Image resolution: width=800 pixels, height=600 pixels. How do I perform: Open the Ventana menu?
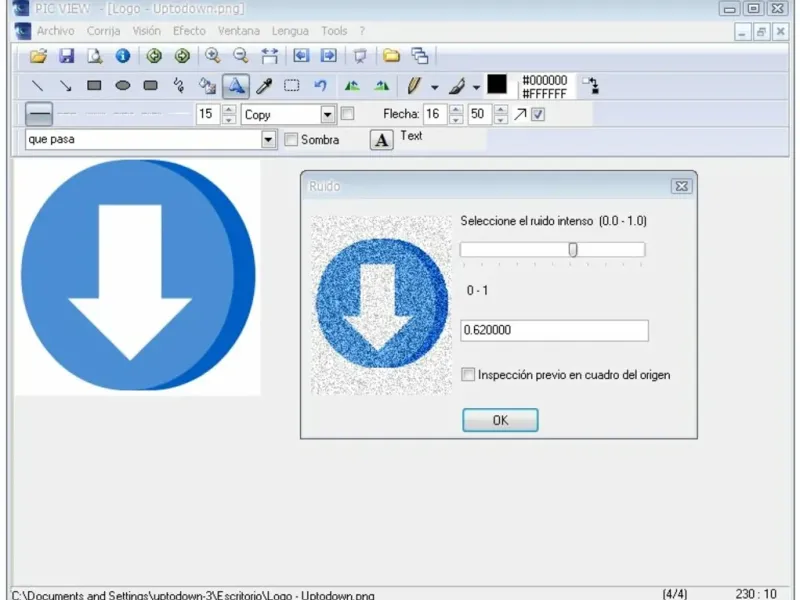click(239, 31)
